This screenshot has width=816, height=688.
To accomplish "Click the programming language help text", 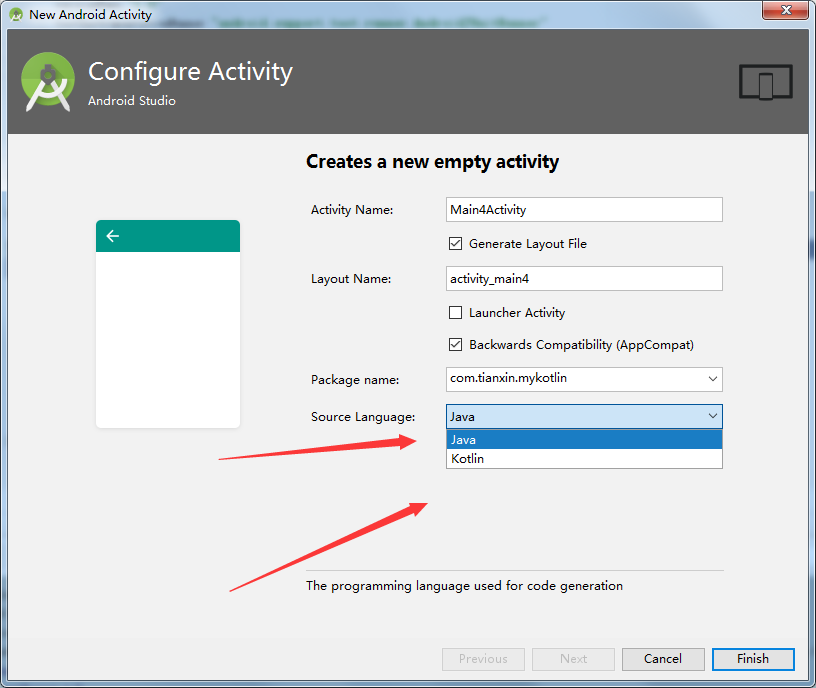I will (x=464, y=586).
